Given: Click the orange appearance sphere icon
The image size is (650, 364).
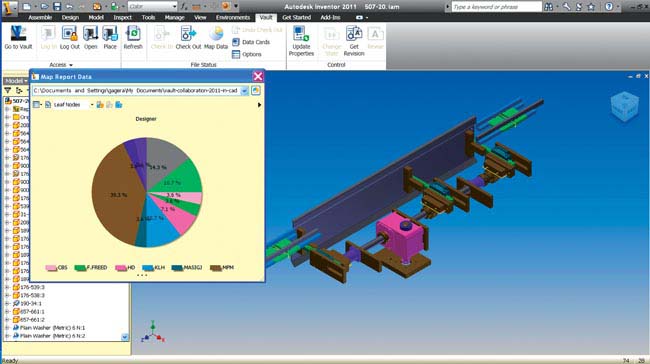Looking at the screenshot, I should [226, 6].
